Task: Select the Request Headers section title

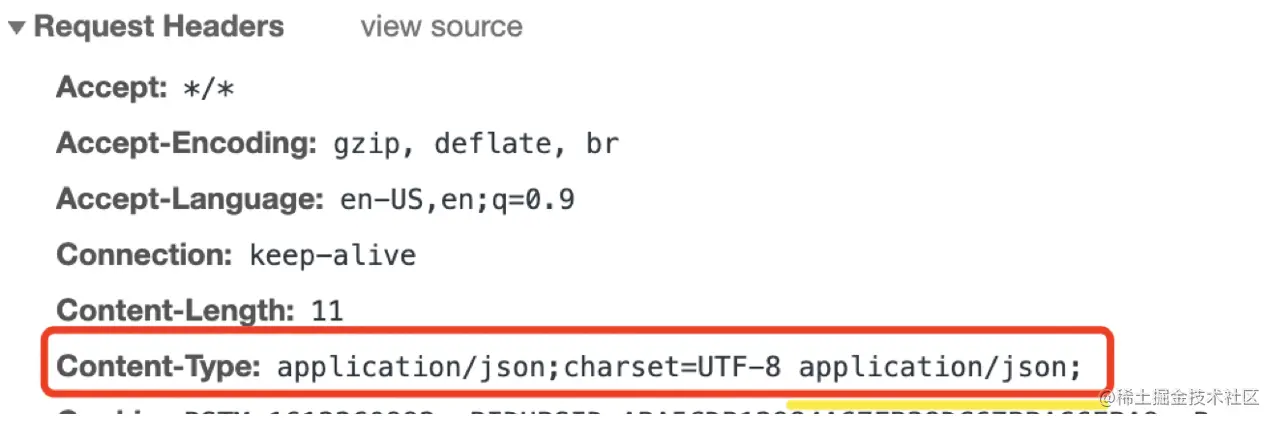Action: [159, 27]
